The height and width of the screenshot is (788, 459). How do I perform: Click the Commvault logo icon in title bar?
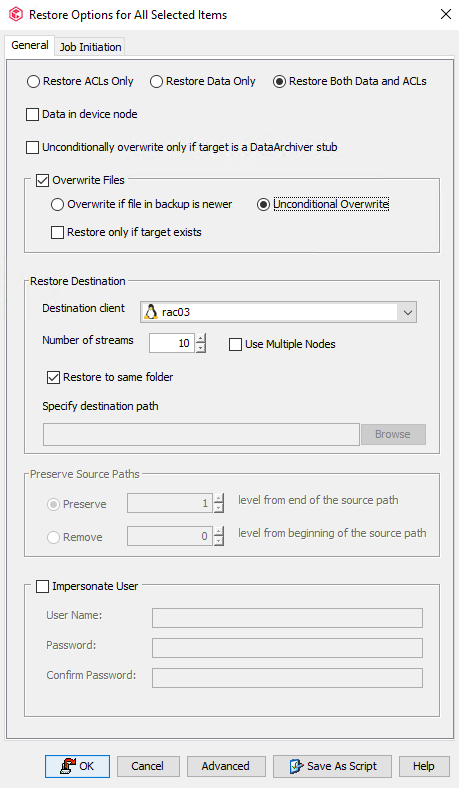[16, 15]
